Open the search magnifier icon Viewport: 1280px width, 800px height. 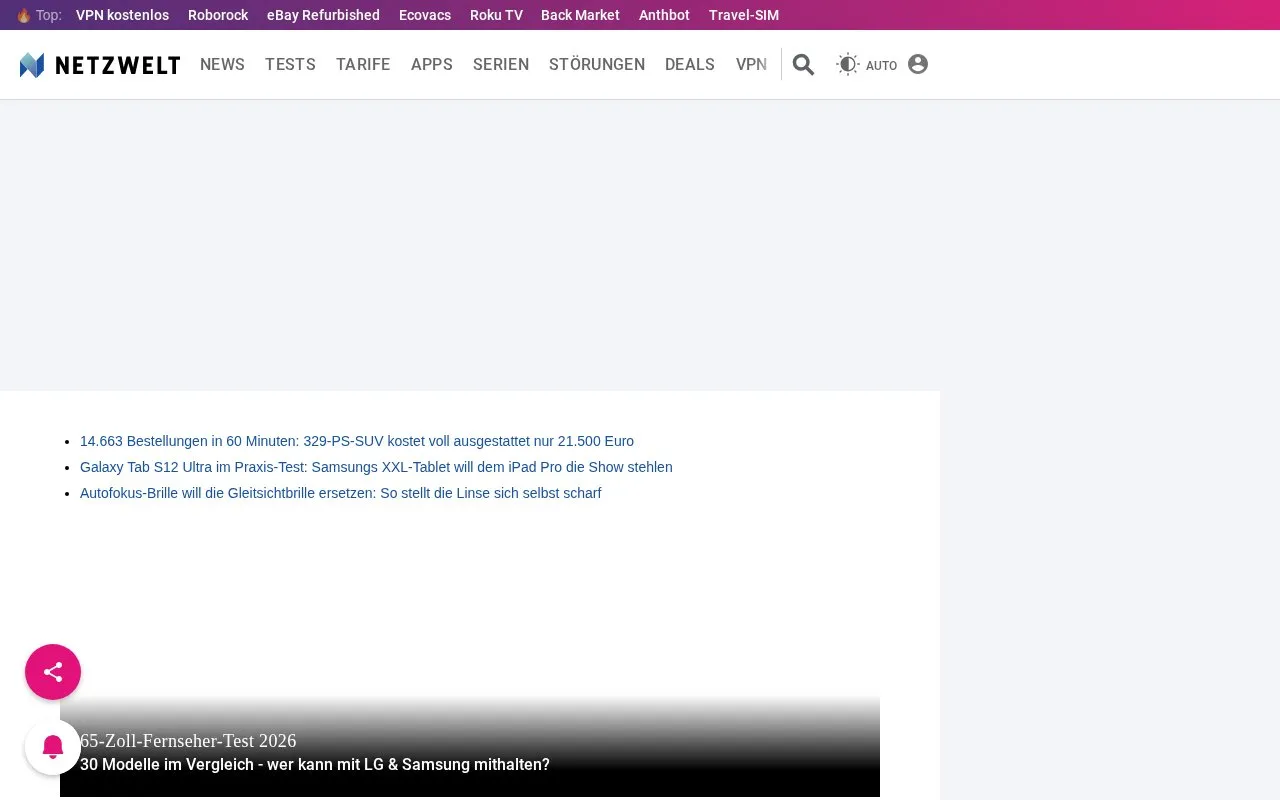pyautogui.click(x=803, y=65)
